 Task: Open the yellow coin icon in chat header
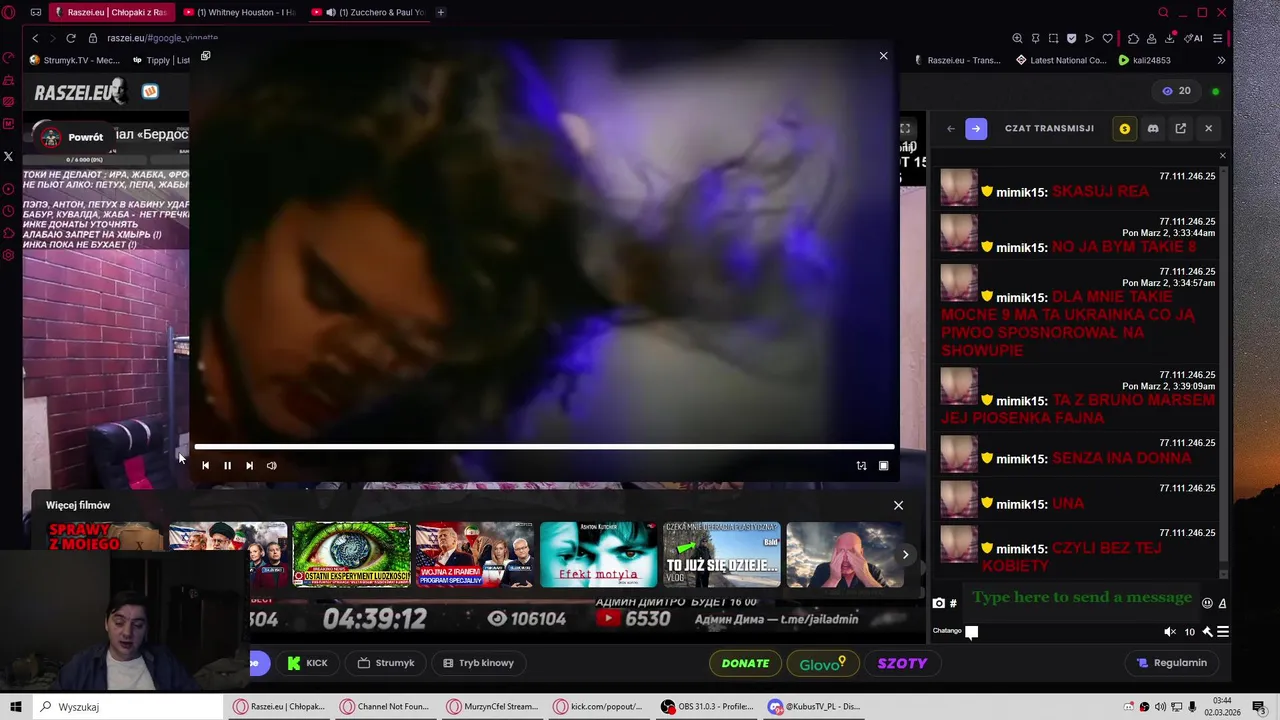click(x=1125, y=128)
